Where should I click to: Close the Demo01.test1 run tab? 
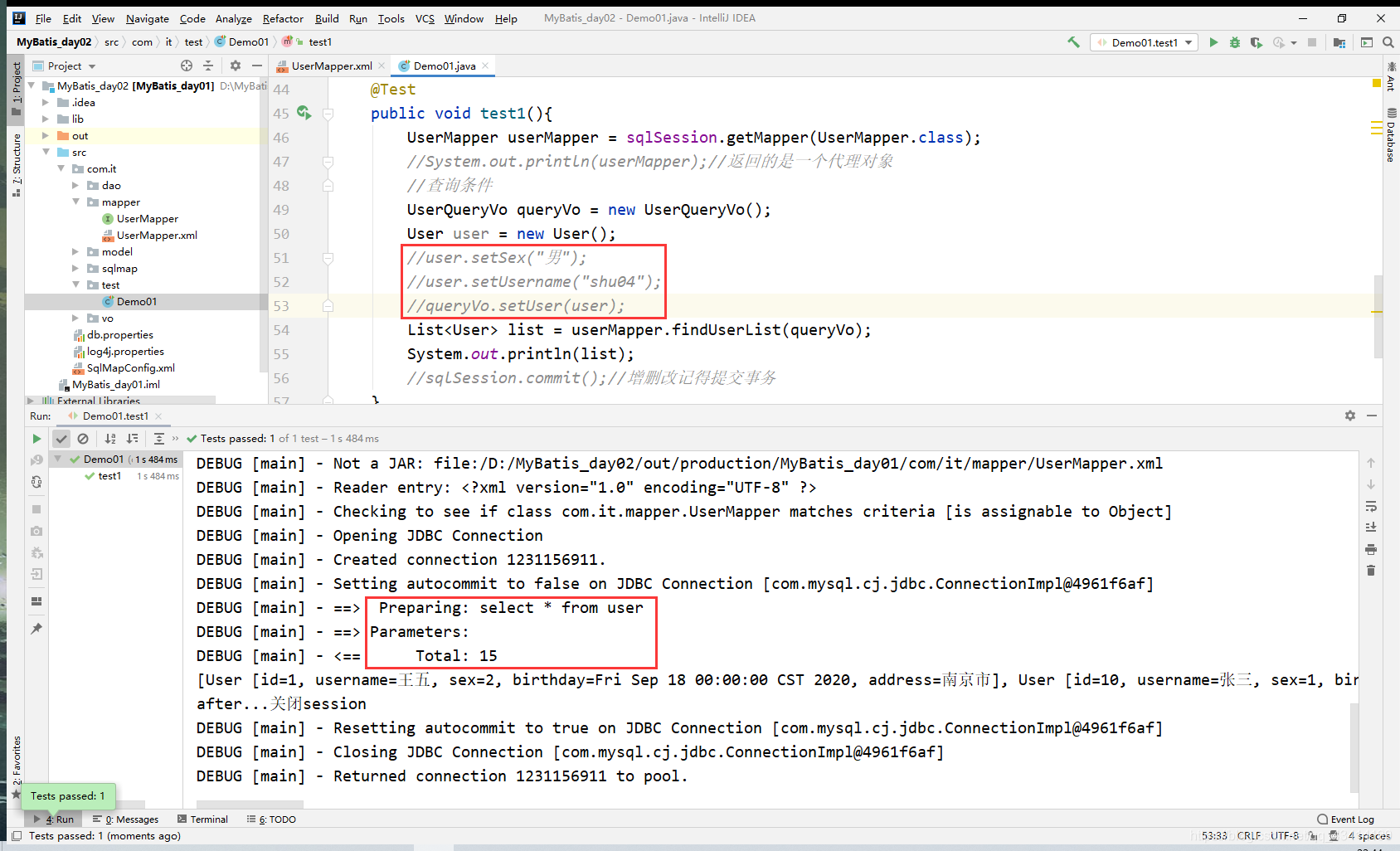click(x=158, y=416)
